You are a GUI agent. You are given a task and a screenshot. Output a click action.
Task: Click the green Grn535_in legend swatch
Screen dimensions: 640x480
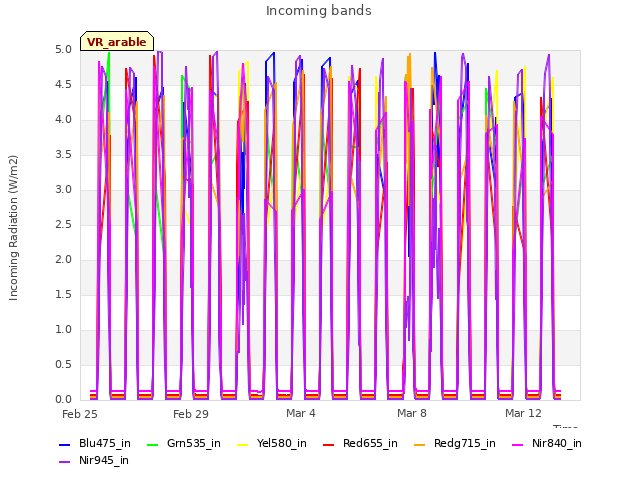152,444
